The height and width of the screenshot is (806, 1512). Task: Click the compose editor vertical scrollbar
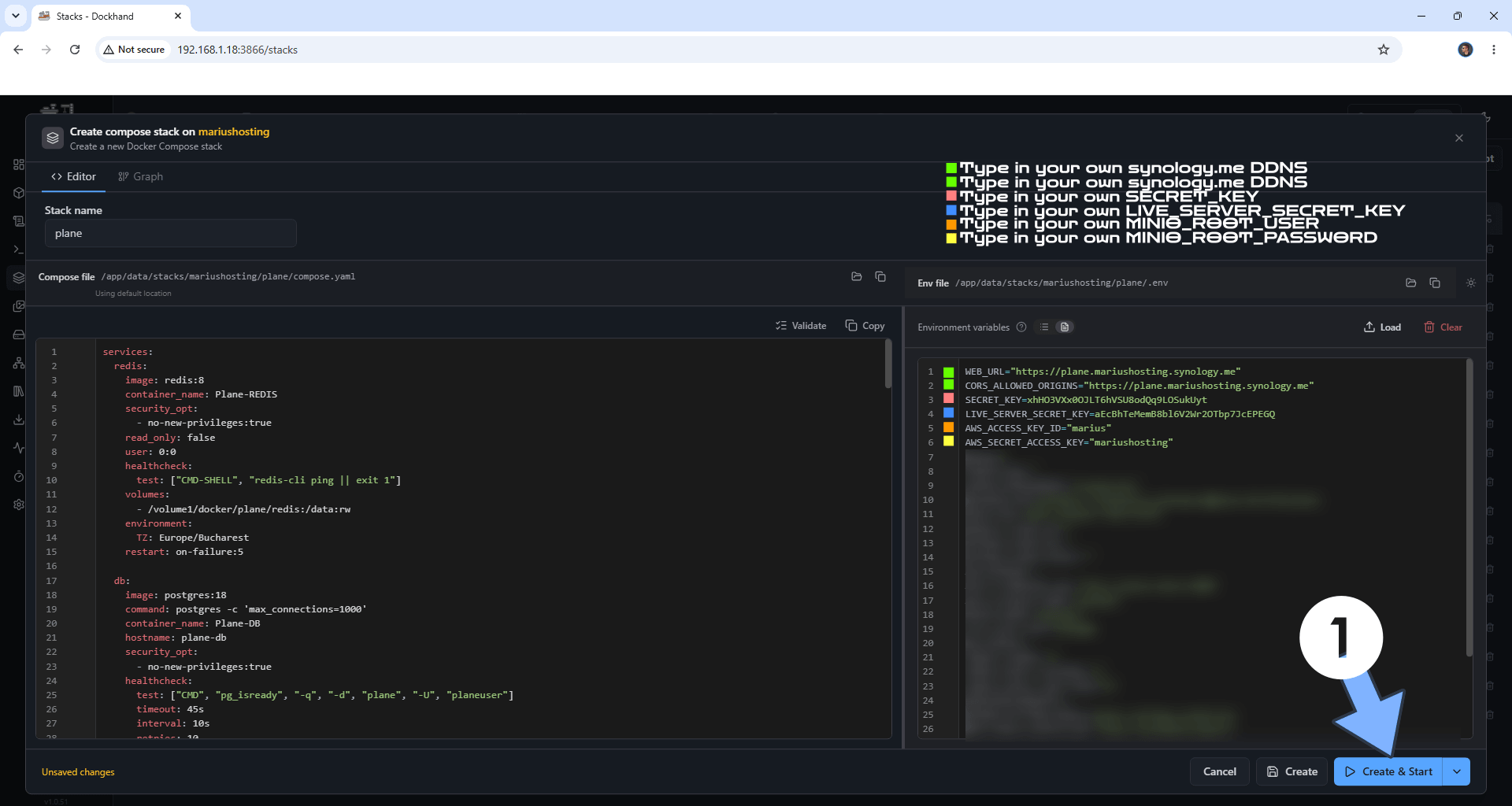click(888, 364)
